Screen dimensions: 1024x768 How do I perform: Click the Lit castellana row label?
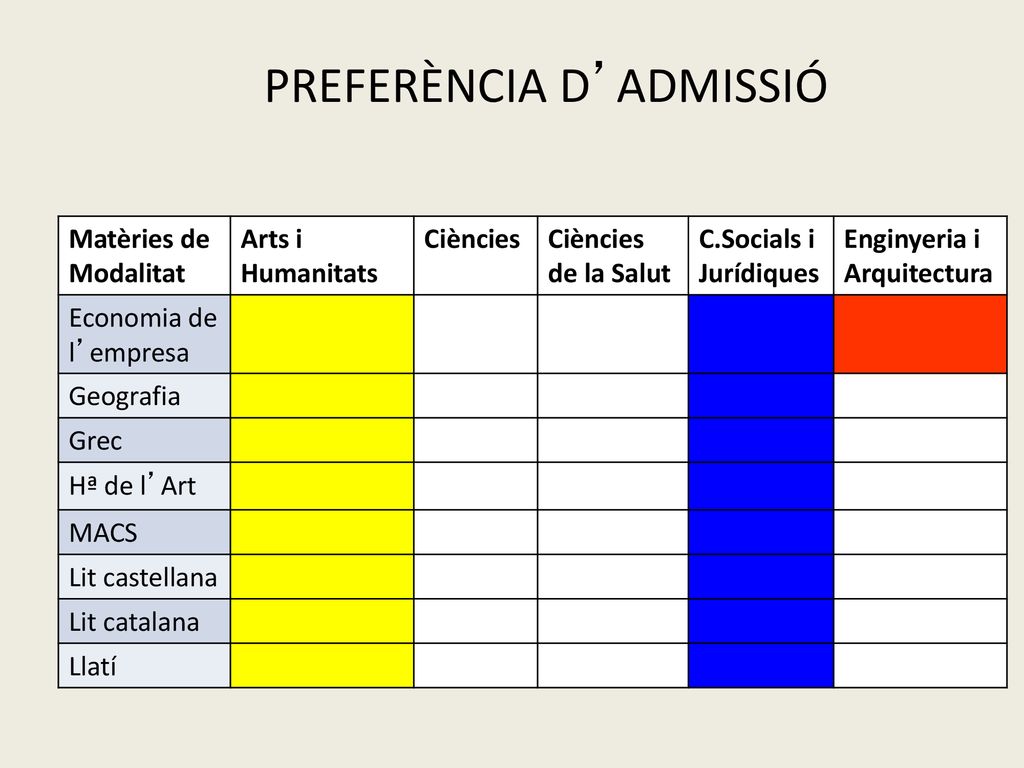tap(144, 577)
